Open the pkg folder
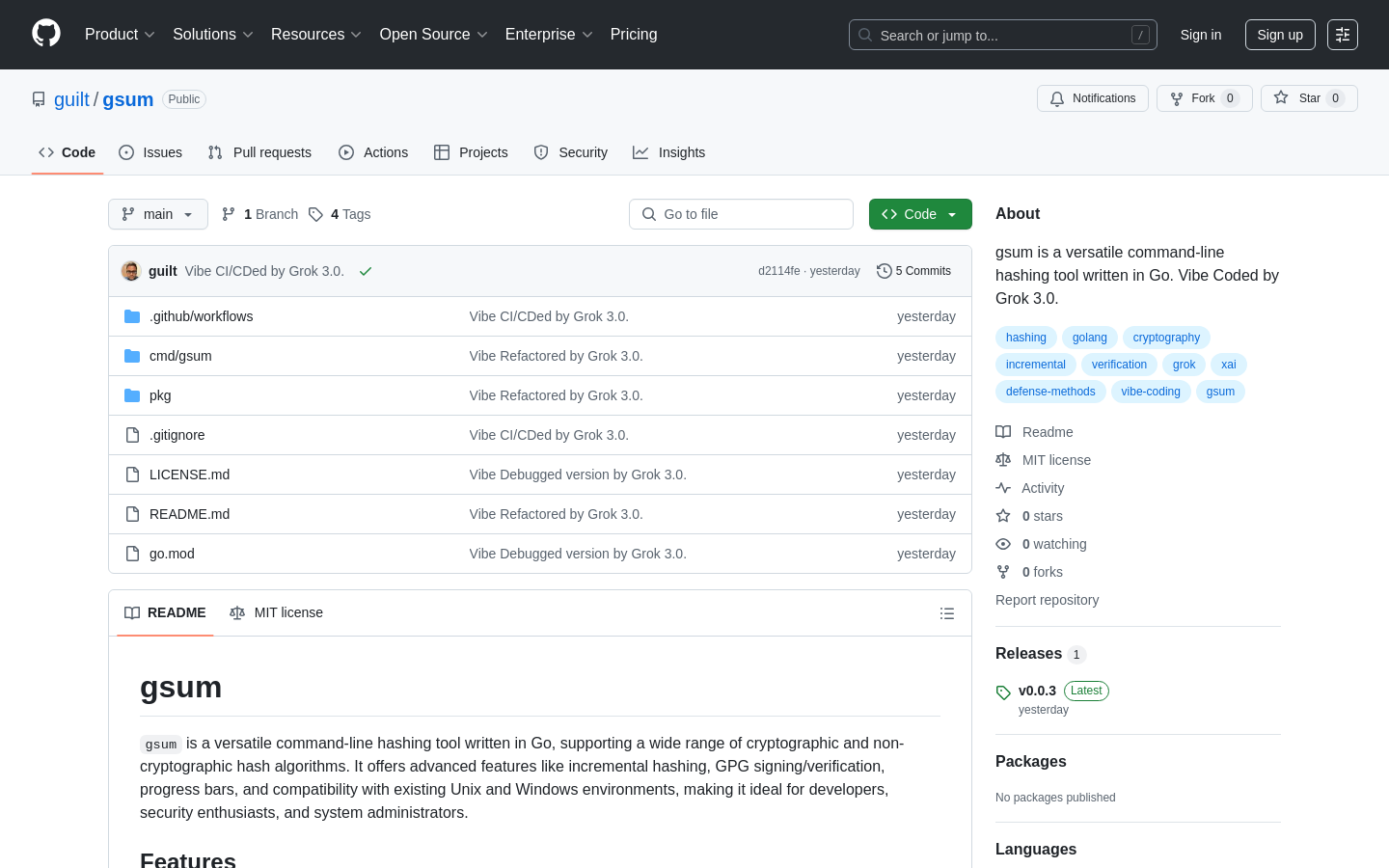1389x868 pixels. (160, 395)
